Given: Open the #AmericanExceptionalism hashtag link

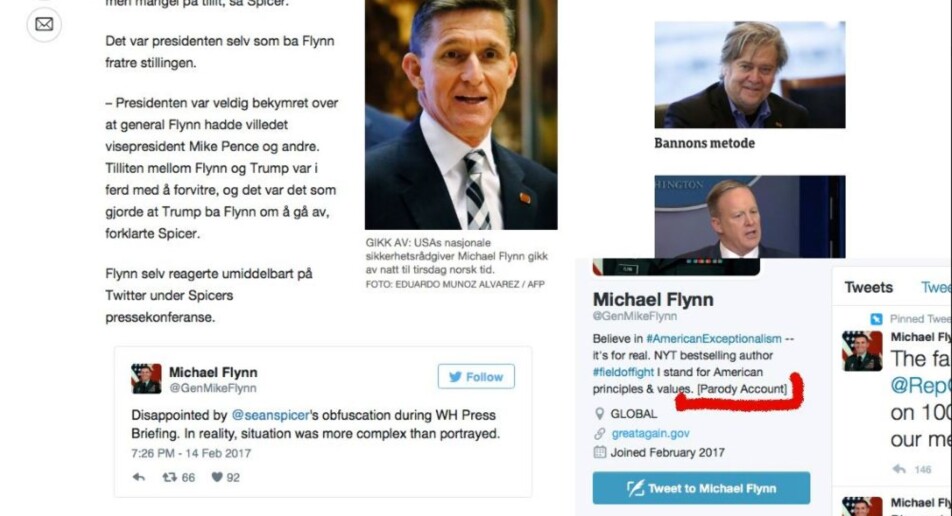Looking at the screenshot, I should pos(713,339).
